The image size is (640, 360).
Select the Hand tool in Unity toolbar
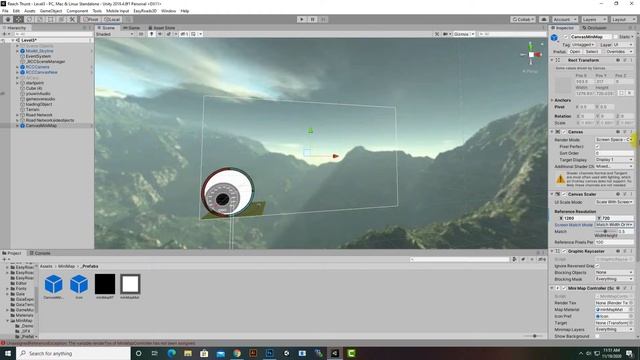pos(8,19)
